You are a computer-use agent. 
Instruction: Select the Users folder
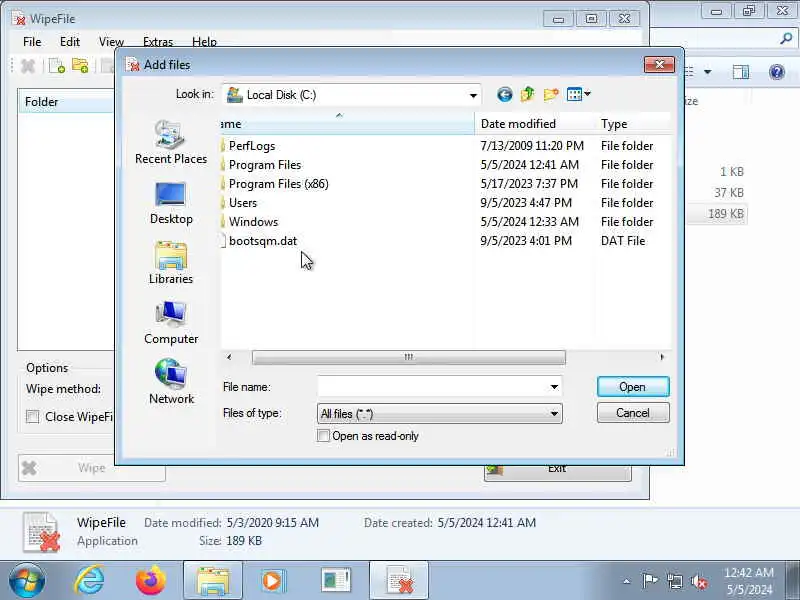[243, 203]
